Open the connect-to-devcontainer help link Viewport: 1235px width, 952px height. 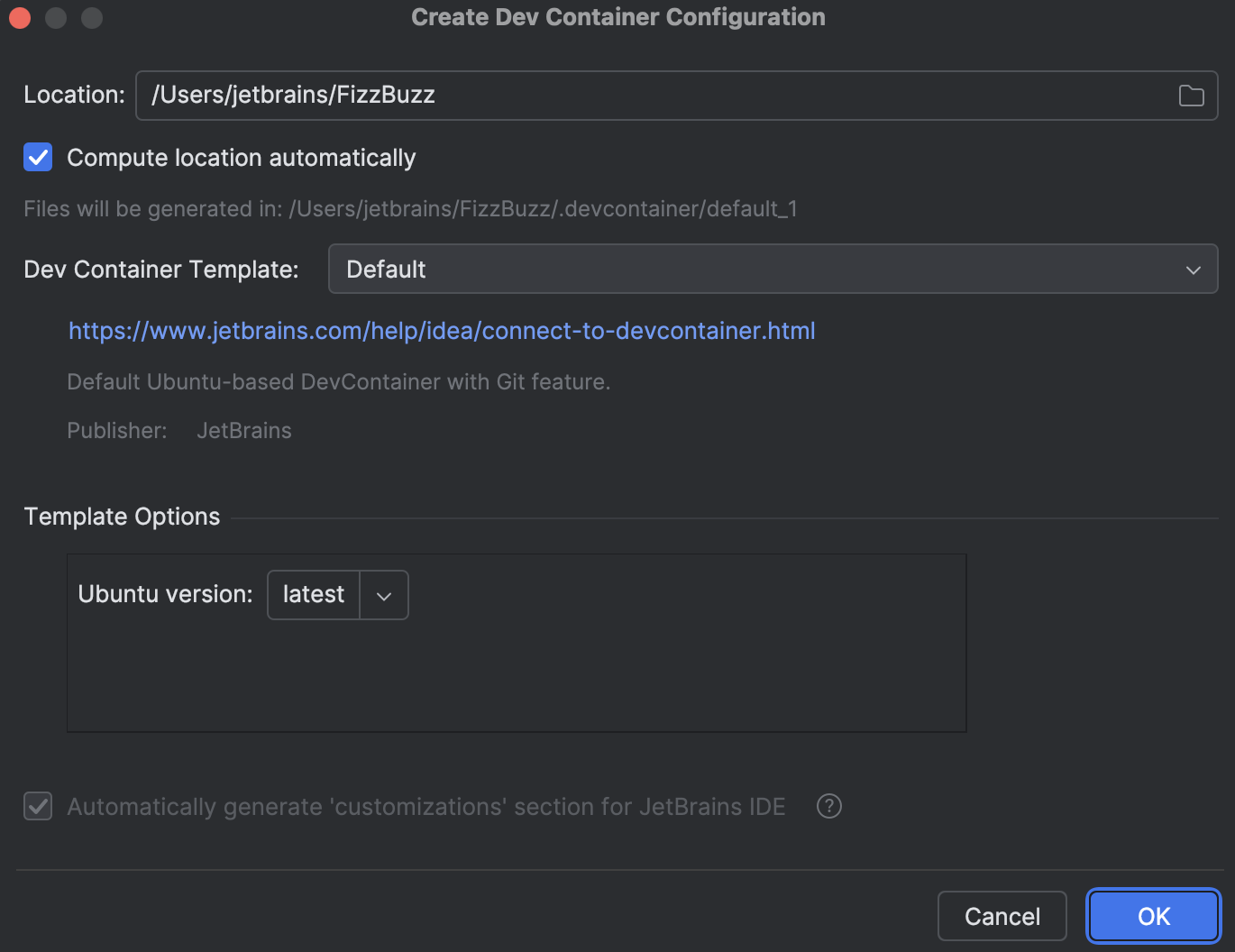[441, 331]
